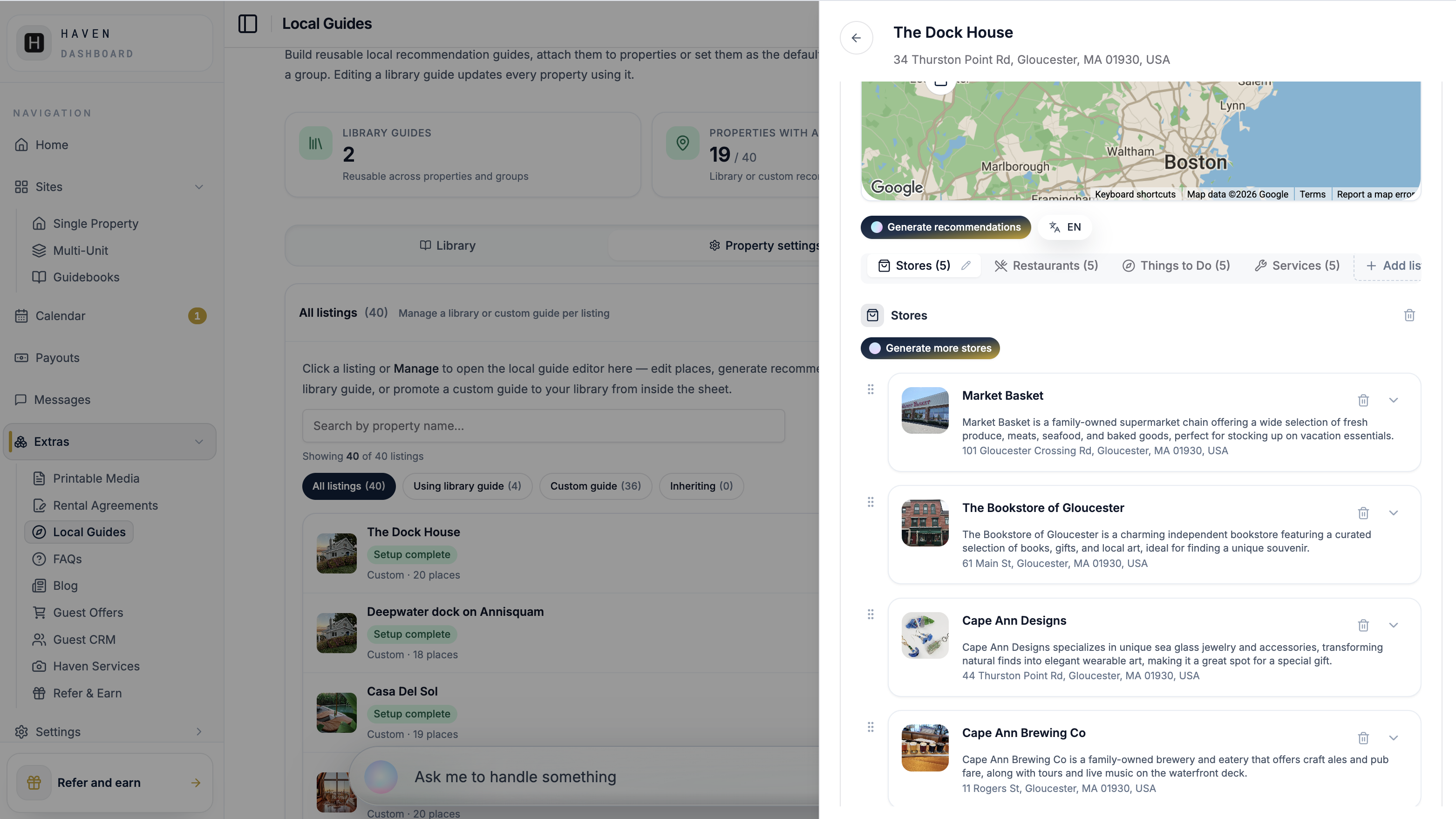Viewport: 1456px width, 819px height.
Task: Remove The Bookstore of Gloucester via trash icon
Action: (1363, 512)
